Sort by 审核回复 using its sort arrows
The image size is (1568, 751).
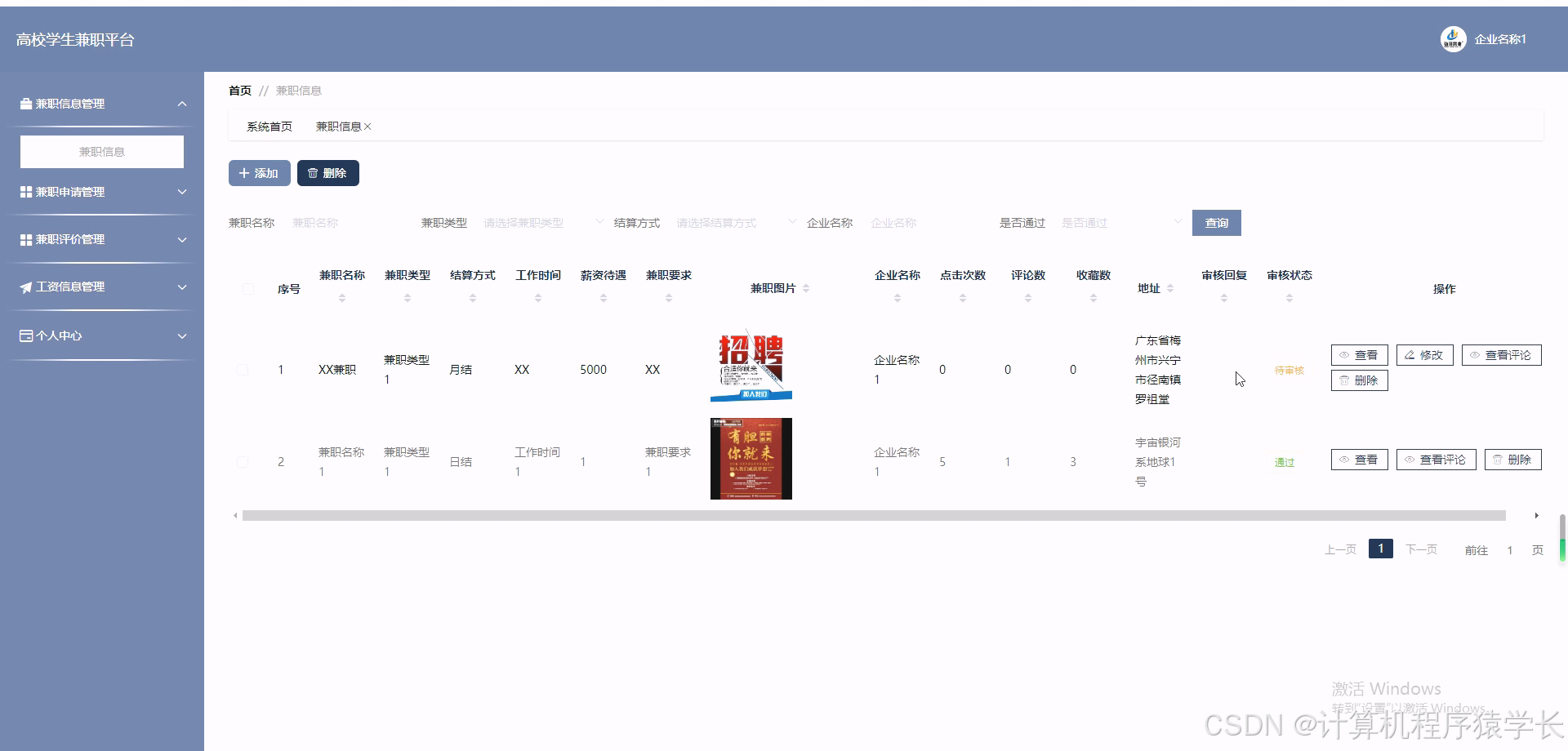click(x=1224, y=298)
